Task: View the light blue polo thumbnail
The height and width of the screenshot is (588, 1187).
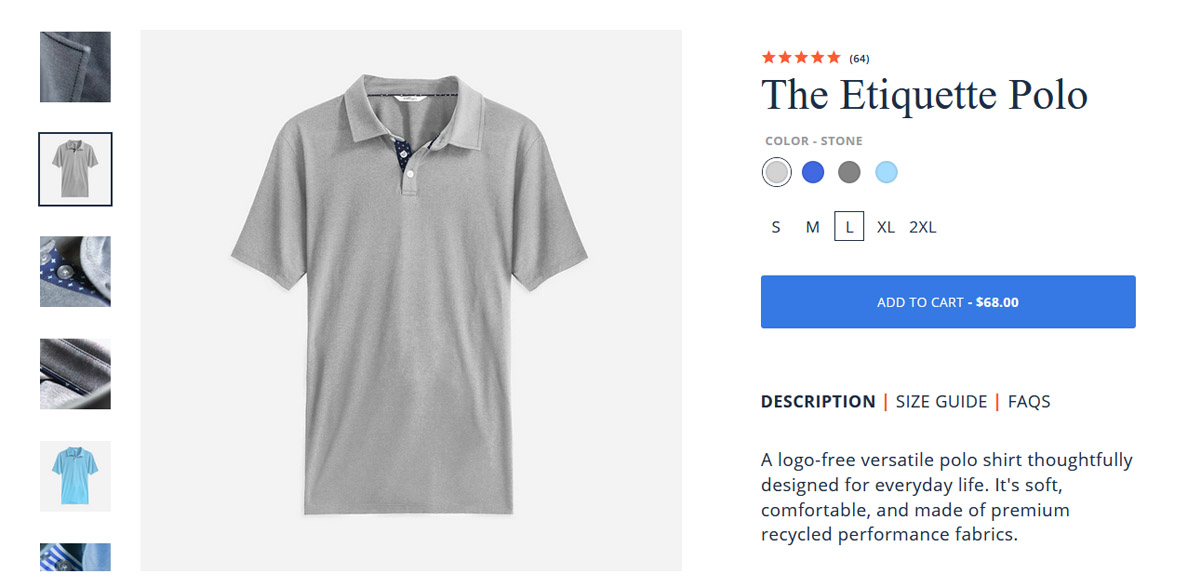Action: click(75, 476)
